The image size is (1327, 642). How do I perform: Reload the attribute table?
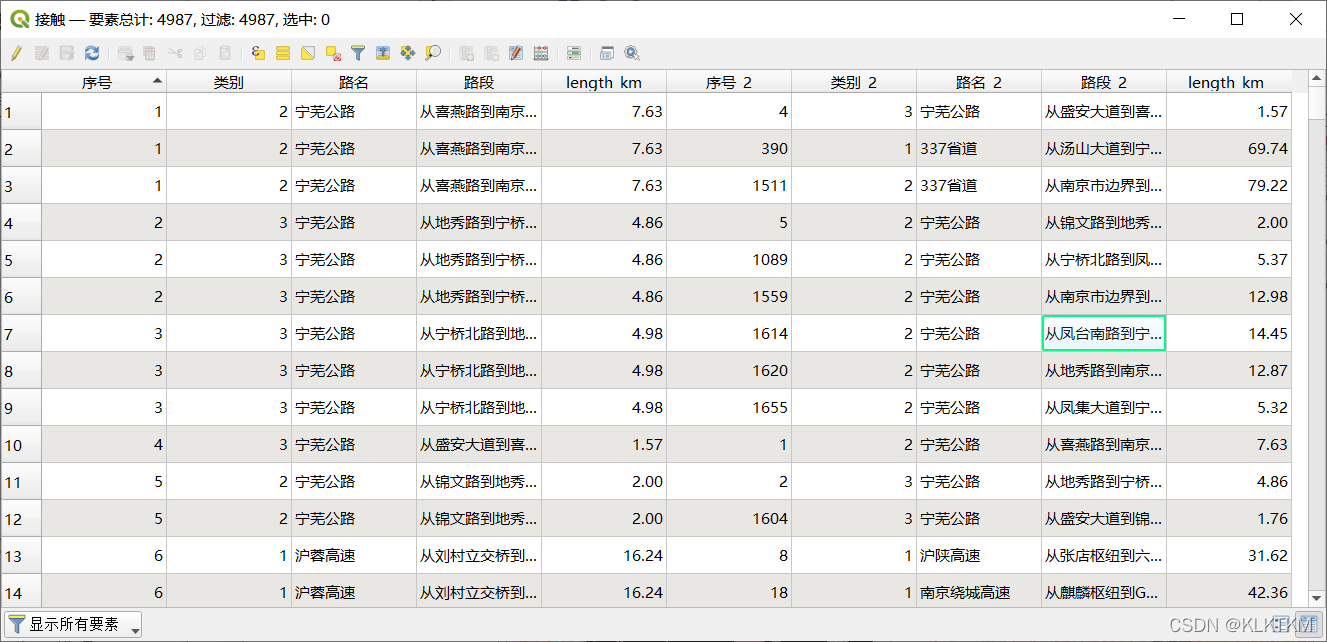pyautogui.click(x=92, y=53)
